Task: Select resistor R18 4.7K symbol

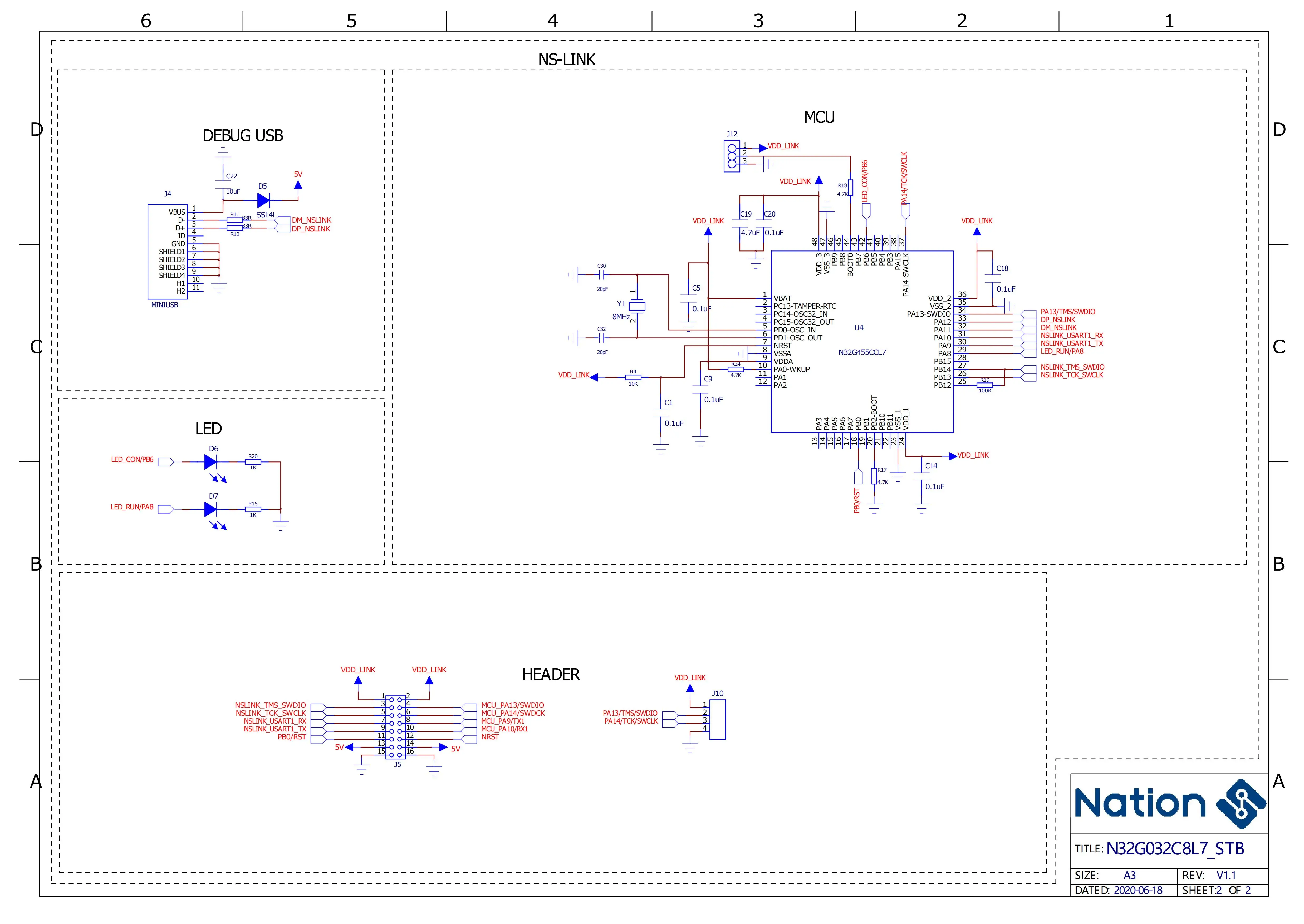Action: click(x=850, y=188)
